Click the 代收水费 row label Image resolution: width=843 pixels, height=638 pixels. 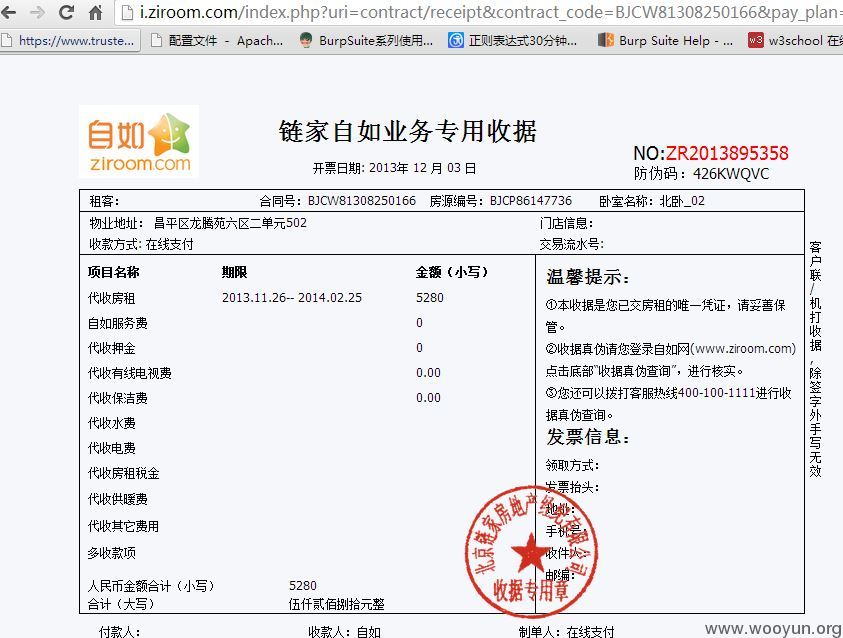tap(111, 423)
